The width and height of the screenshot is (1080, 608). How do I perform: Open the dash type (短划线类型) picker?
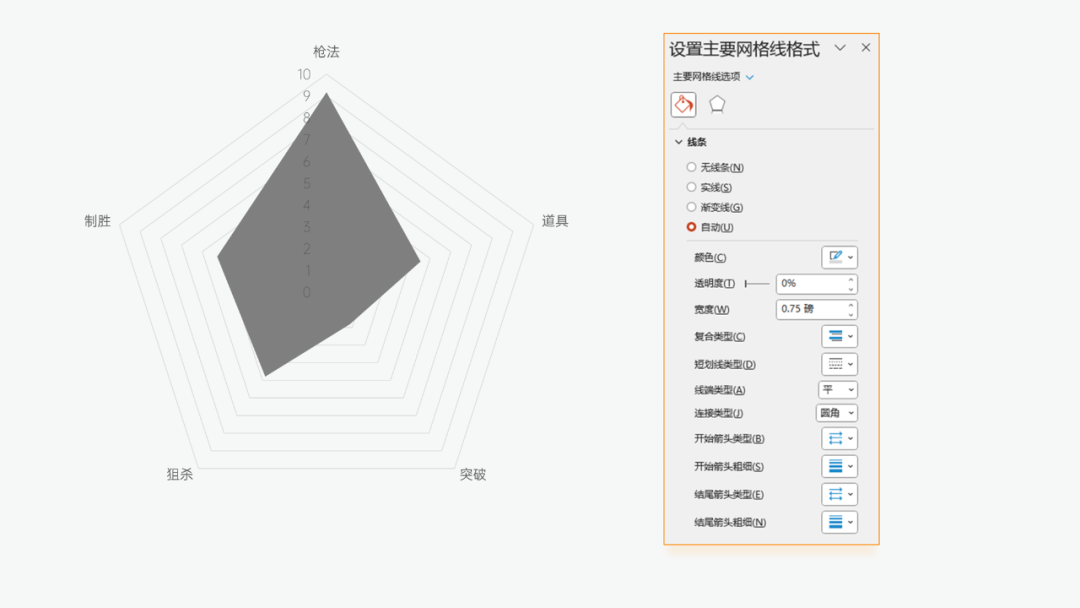coord(839,365)
